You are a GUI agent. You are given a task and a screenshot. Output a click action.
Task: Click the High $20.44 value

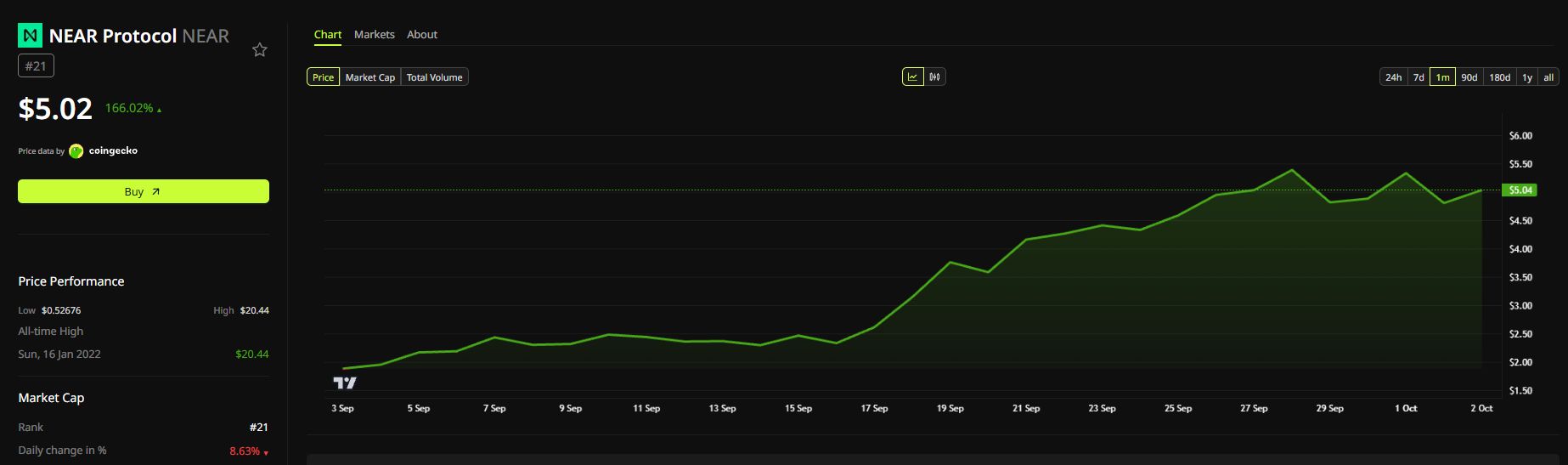tap(255, 310)
